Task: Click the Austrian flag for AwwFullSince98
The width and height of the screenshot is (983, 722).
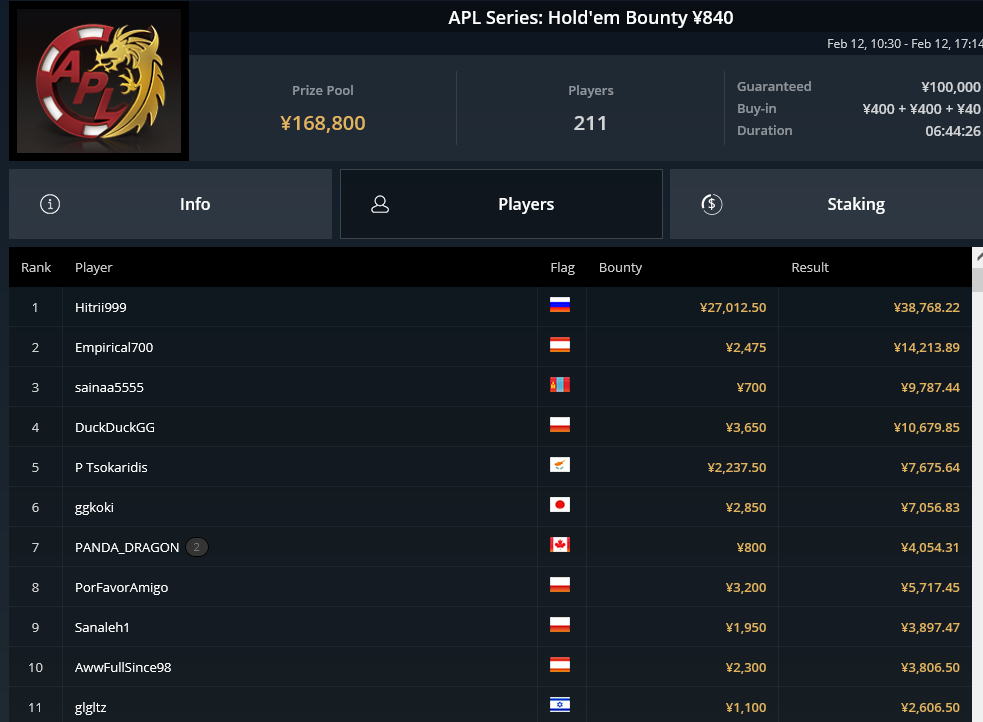Action: pyautogui.click(x=560, y=665)
